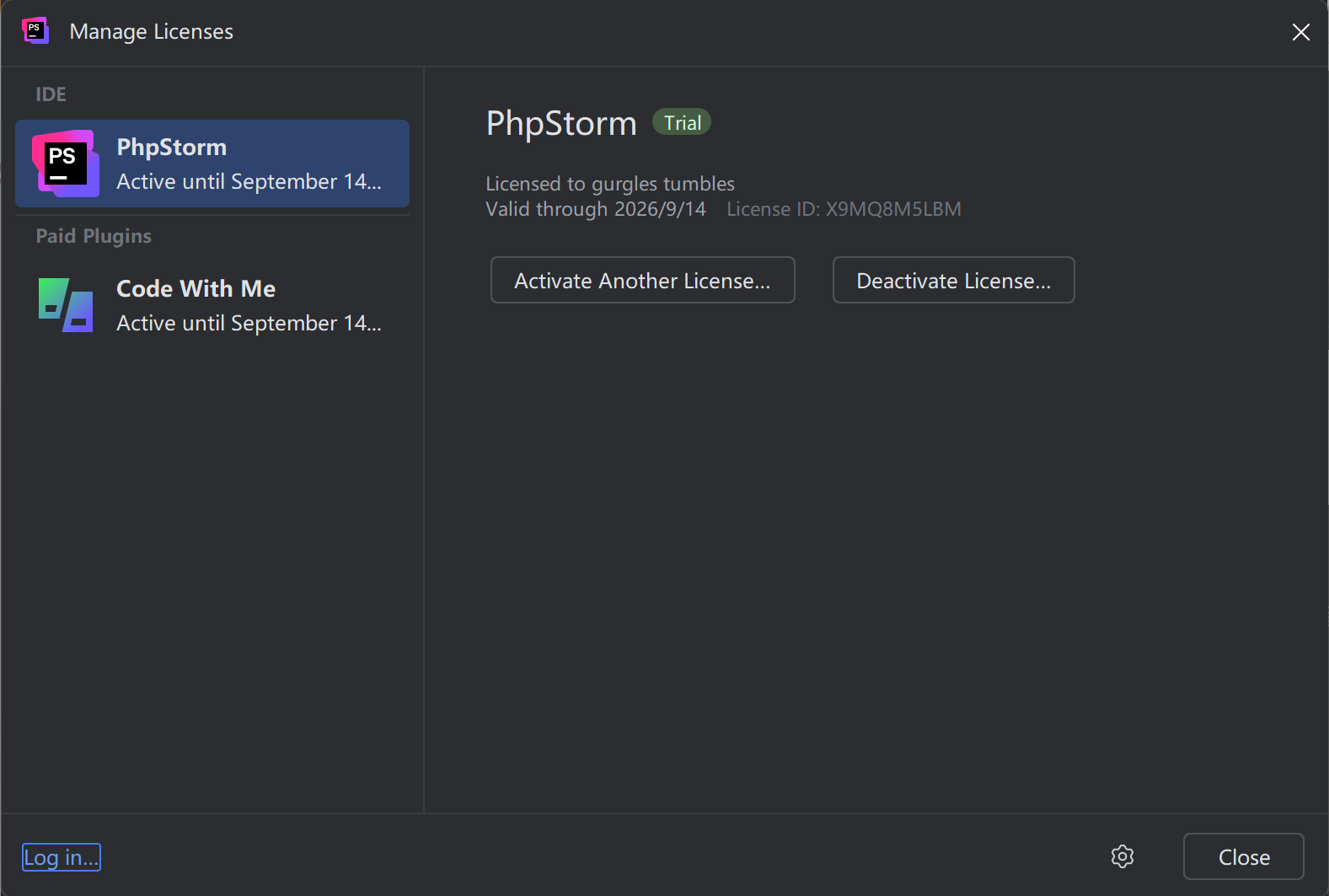Click the PhpStorm heading in right panel
Image resolution: width=1329 pixels, height=896 pixels.
click(x=561, y=124)
